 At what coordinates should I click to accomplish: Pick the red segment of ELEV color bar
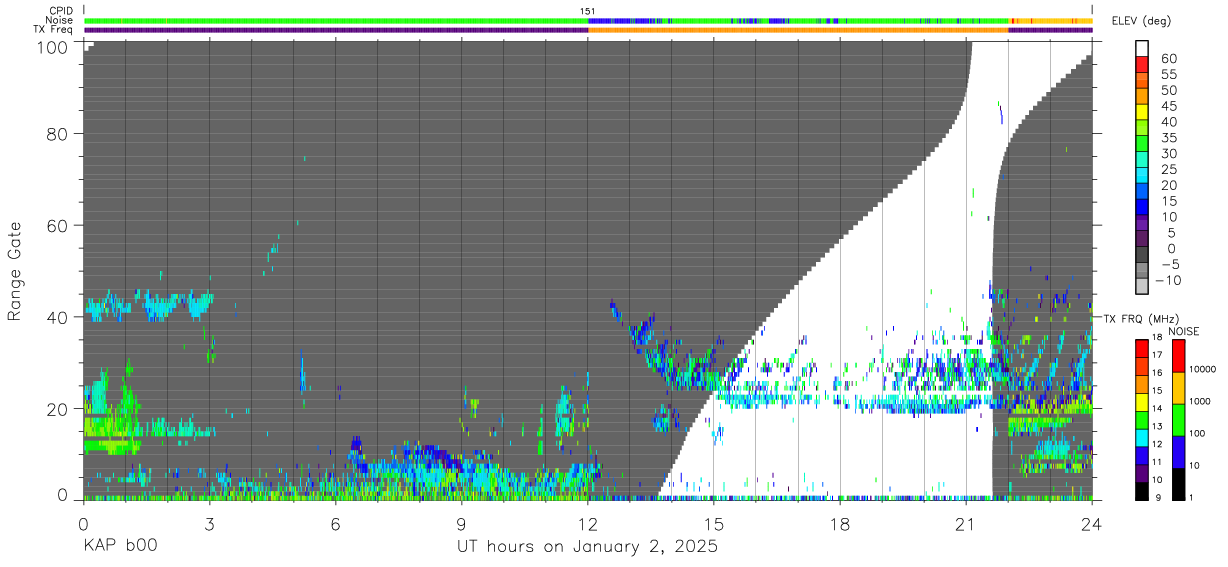[1142, 64]
